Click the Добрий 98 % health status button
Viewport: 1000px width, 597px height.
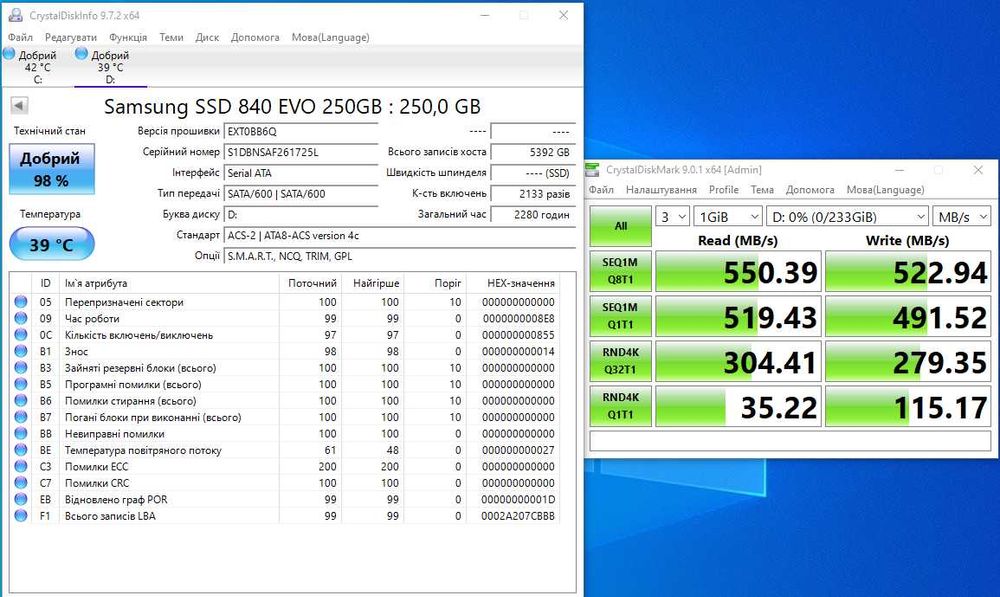tap(52, 169)
